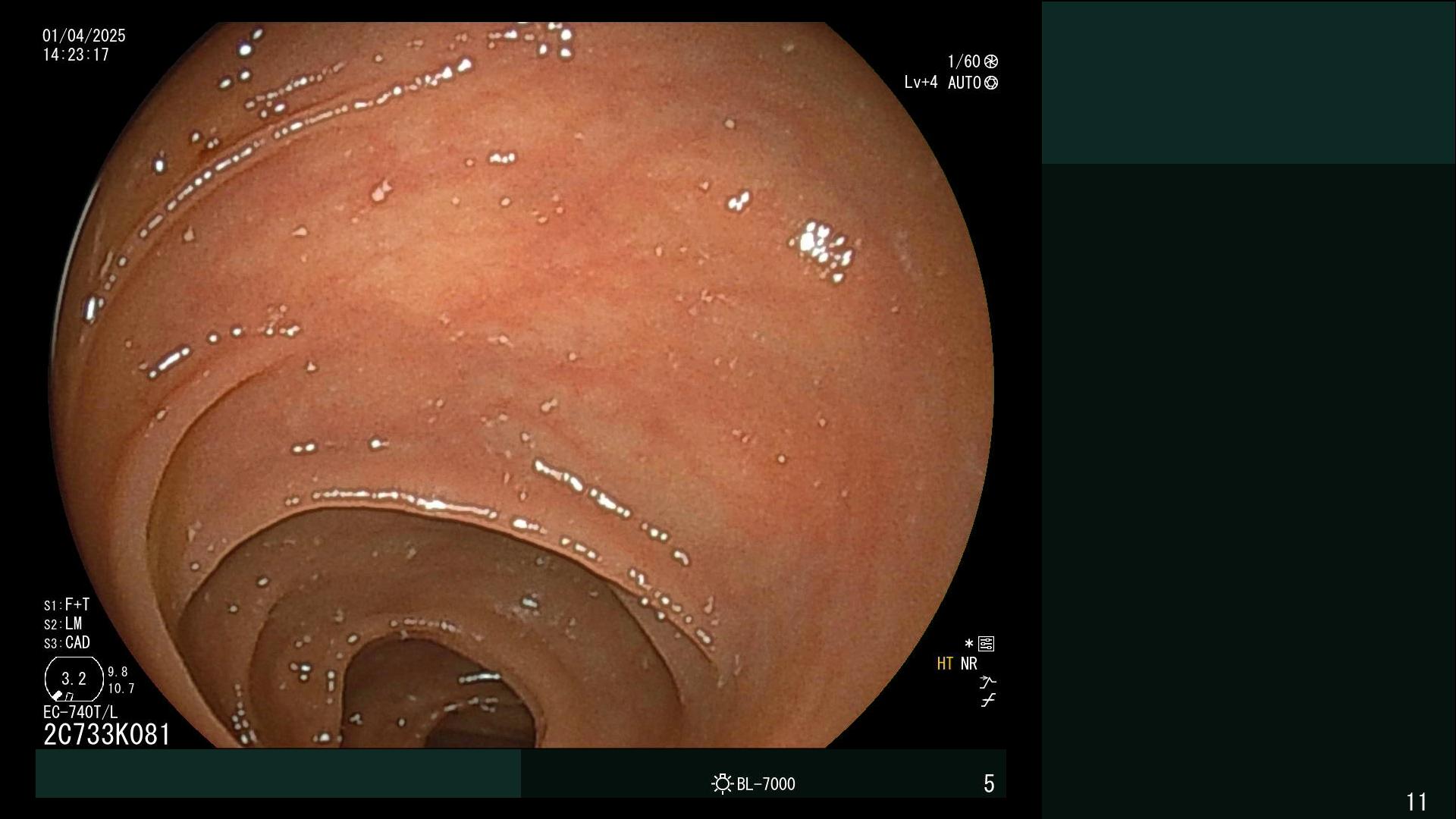This screenshot has height=819, width=1456.
Task: Click the iris icon next to AUTO
Action: [x=991, y=83]
